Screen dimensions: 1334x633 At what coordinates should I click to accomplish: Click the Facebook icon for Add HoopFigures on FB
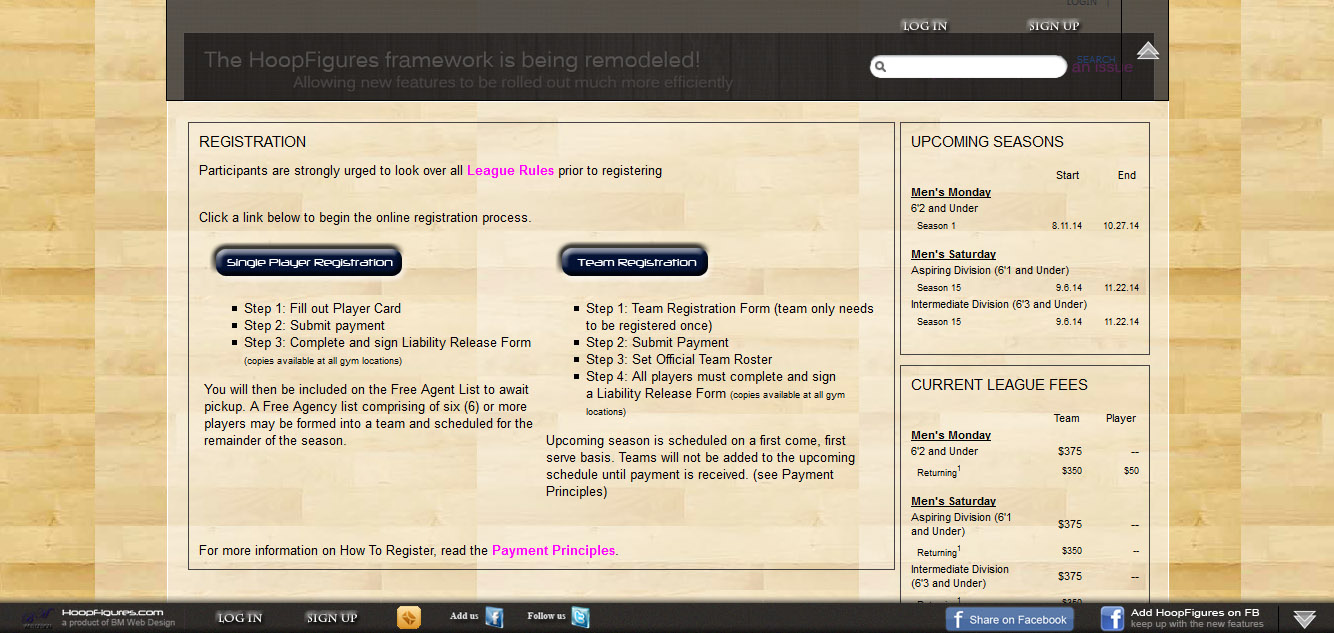point(1112,618)
